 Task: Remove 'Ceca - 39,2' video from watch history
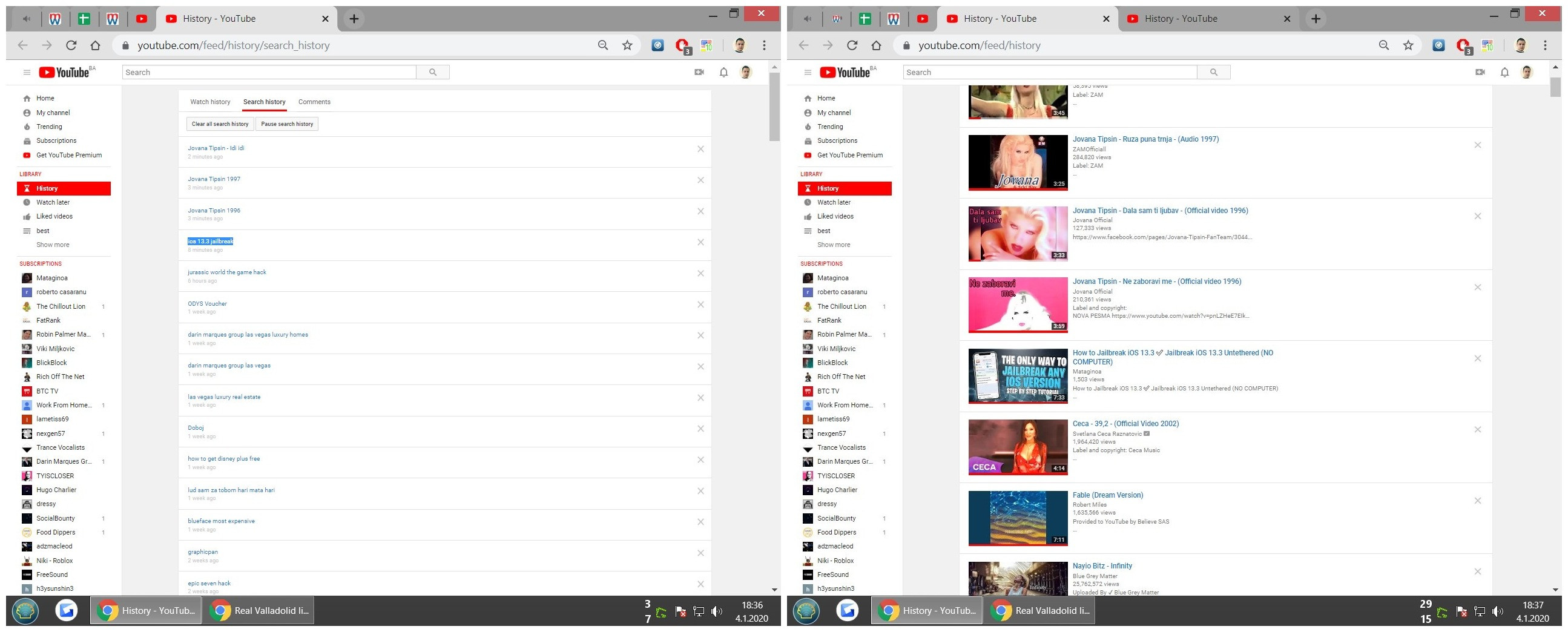click(1477, 429)
